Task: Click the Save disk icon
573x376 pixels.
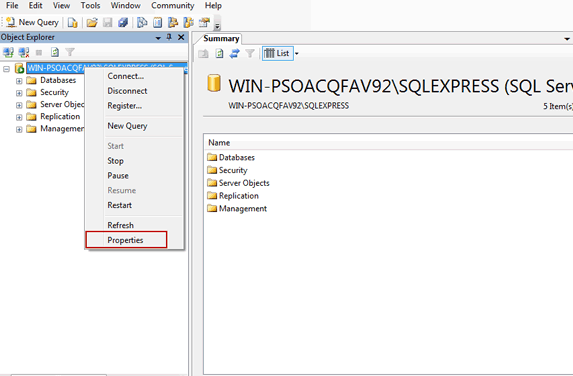Action: [x=107, y=23]
